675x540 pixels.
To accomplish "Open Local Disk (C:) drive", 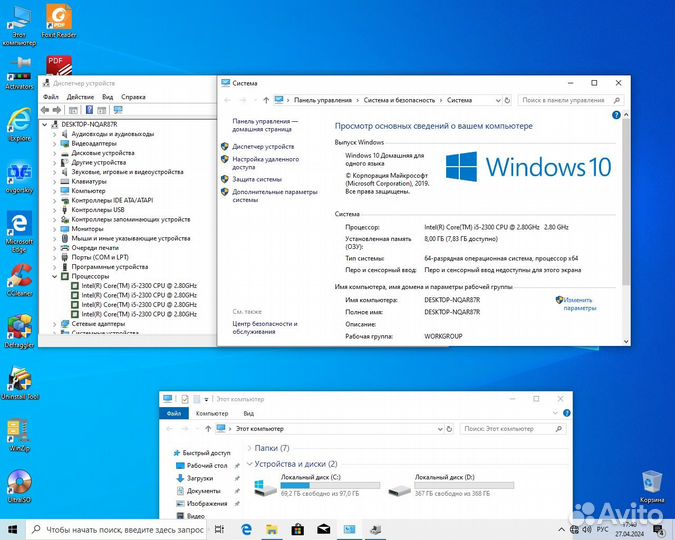I will 317,485.
